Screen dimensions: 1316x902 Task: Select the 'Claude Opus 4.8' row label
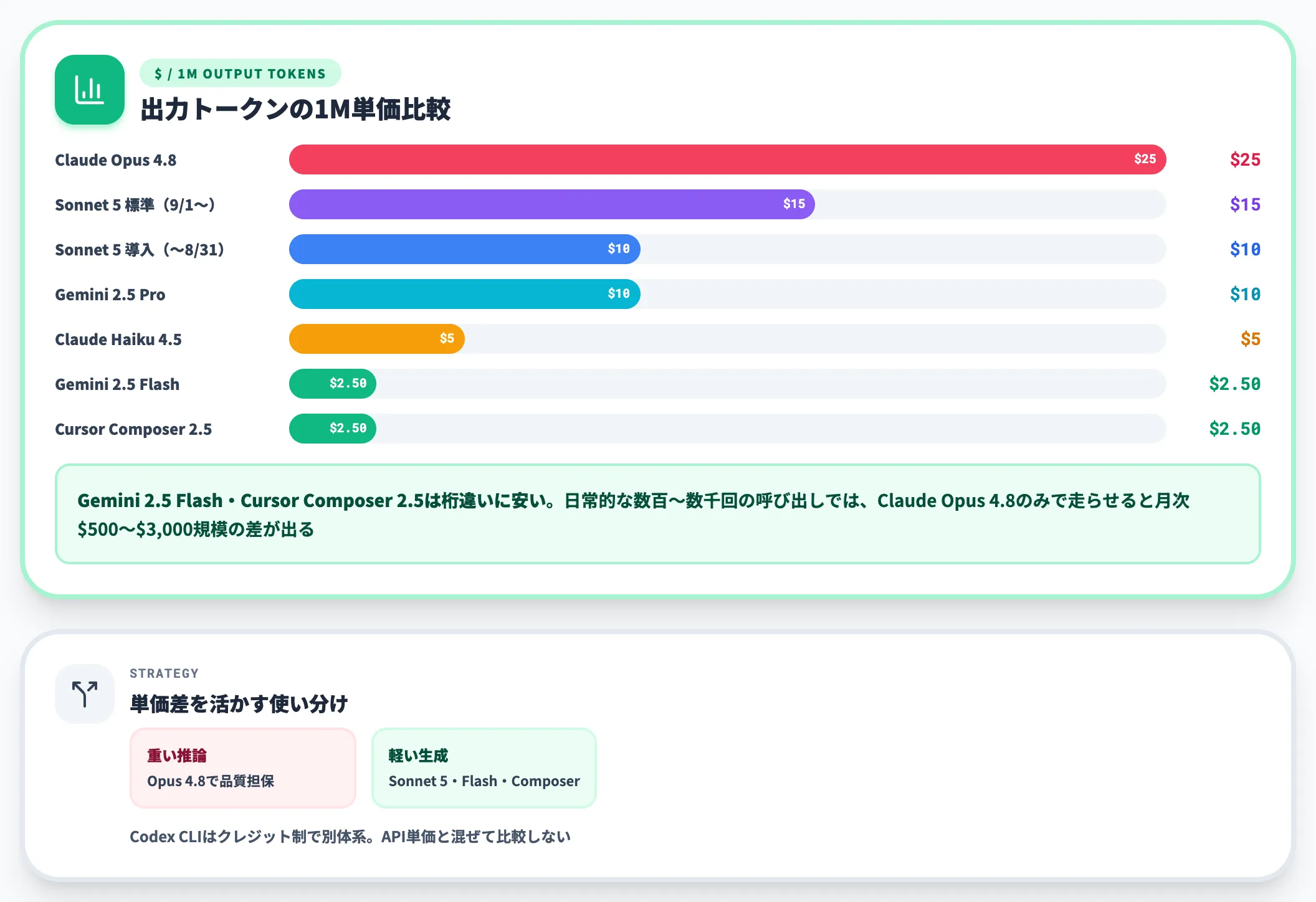tap(115, 160)
